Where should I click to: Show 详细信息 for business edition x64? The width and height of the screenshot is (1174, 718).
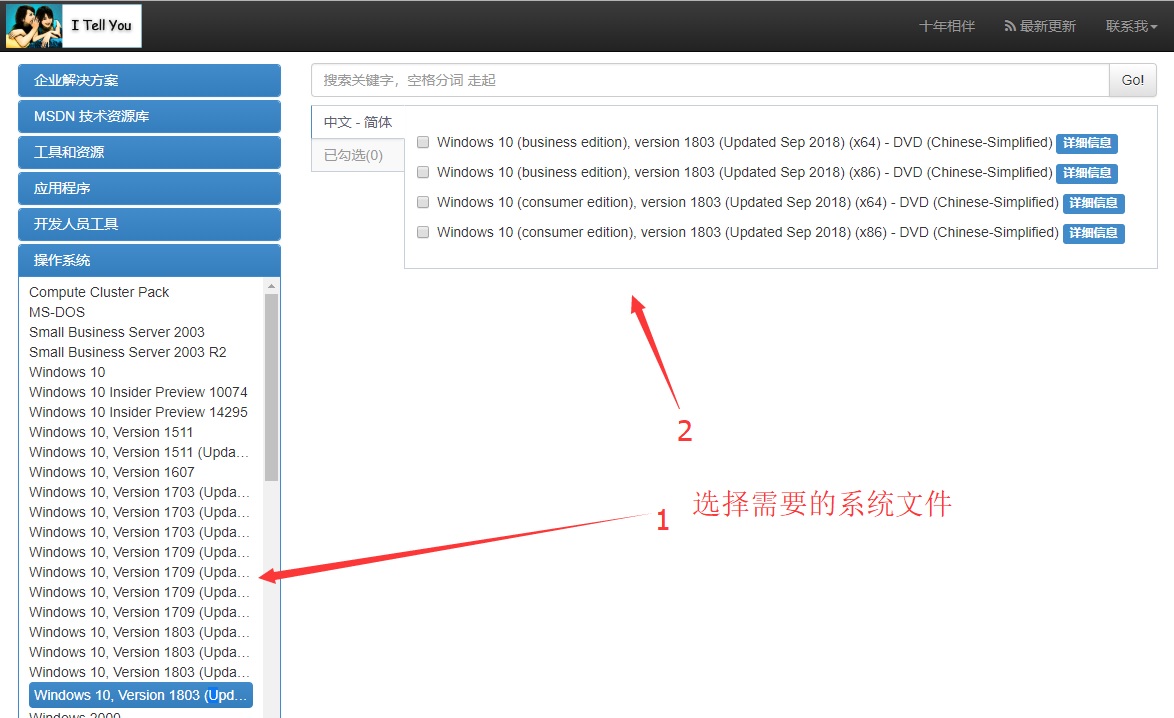1087,143
